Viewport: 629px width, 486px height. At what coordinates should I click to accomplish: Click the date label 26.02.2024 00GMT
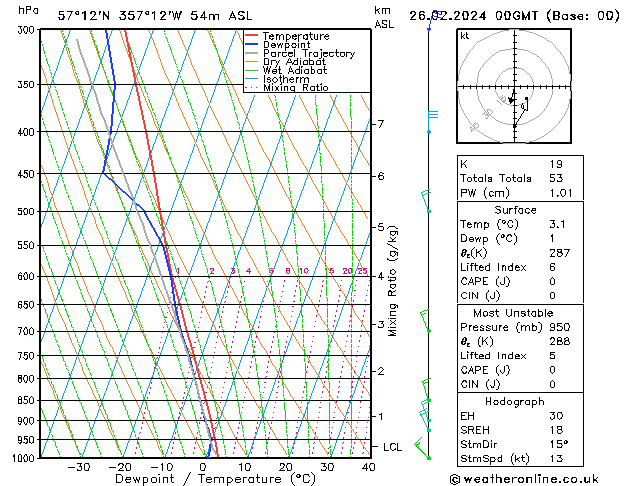[x=473, y=16]
